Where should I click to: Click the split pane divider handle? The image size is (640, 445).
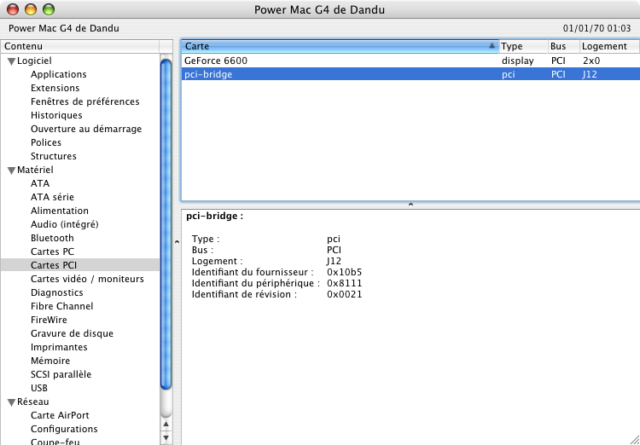tap(410, 204)
